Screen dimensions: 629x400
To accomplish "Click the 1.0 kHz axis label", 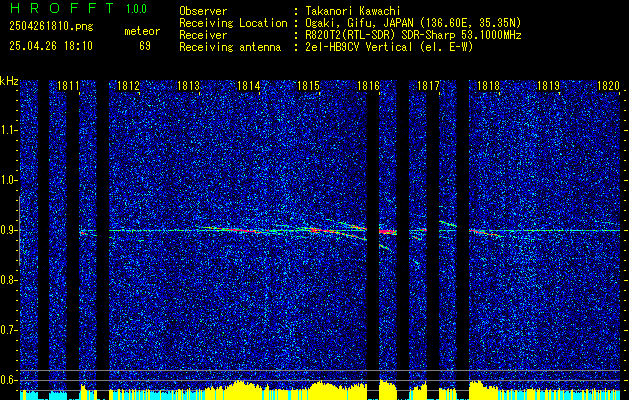I will click(8, 180).
